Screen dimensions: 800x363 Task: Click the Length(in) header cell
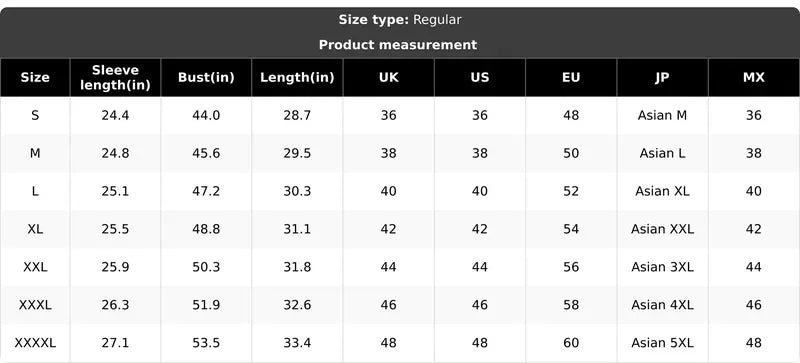click(x=297, y=78)
